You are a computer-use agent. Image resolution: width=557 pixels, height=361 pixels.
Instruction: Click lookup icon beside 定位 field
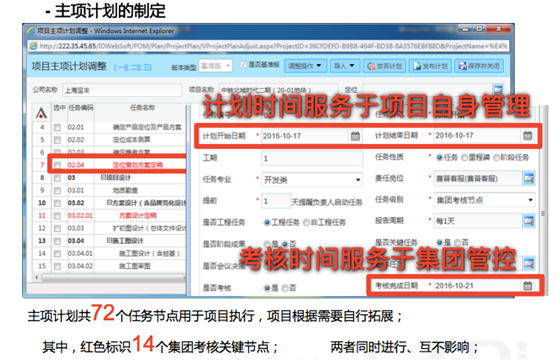click(498, 89)
